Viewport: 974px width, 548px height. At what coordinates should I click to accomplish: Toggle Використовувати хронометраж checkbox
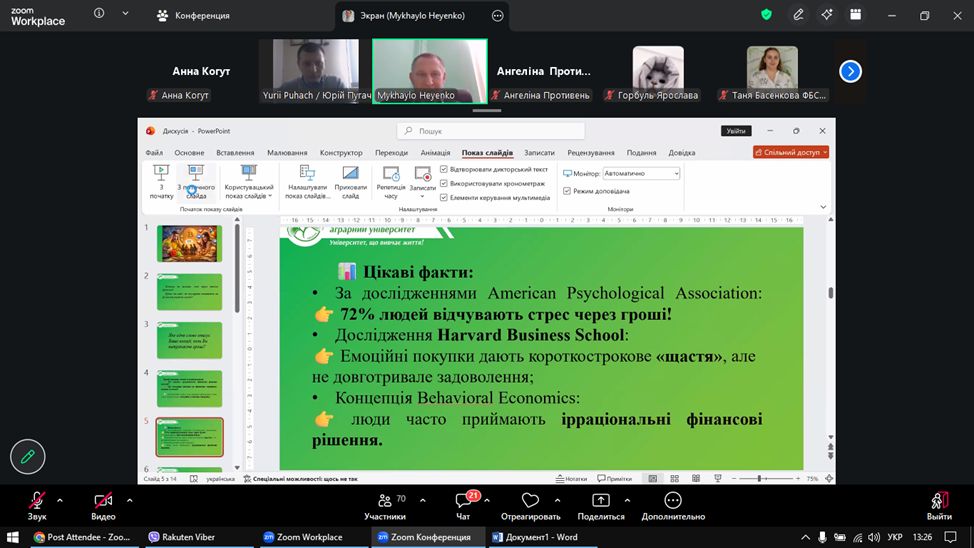tap(444, 183)
